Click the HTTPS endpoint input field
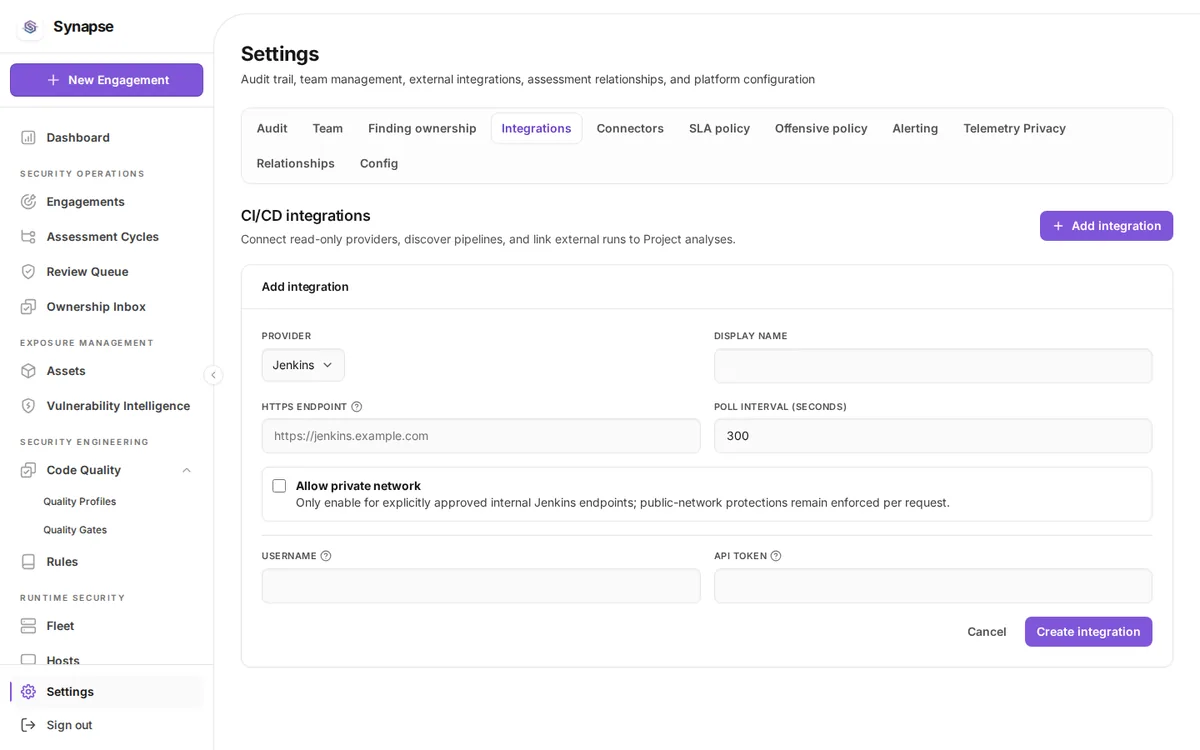 [x=481, y=436]
